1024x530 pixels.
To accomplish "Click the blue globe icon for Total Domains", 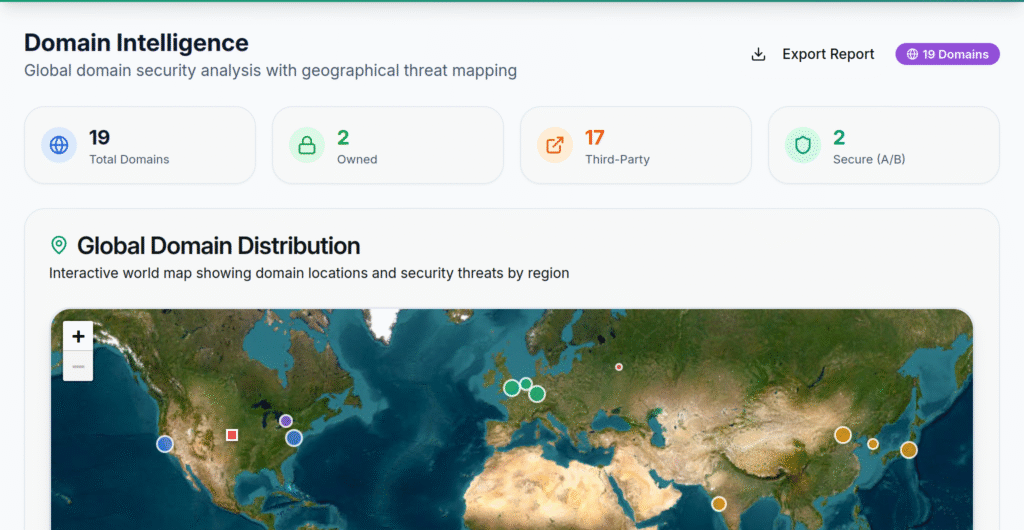I will 59,145.
